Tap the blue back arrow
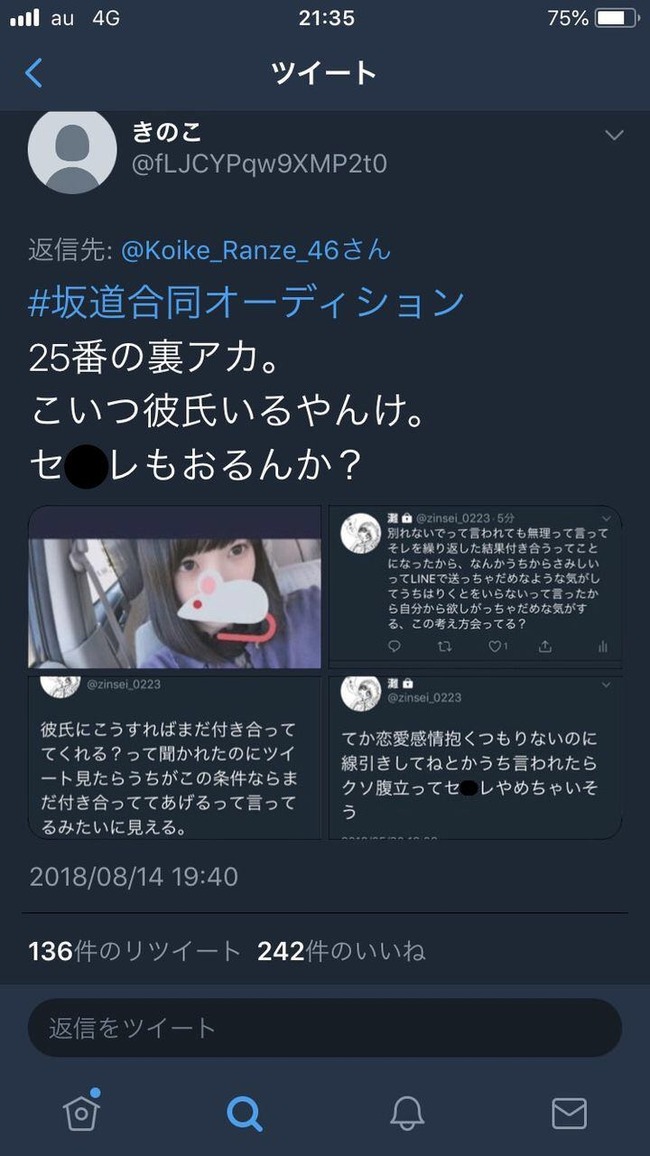Screen dimensions: 650x1156 34,73
